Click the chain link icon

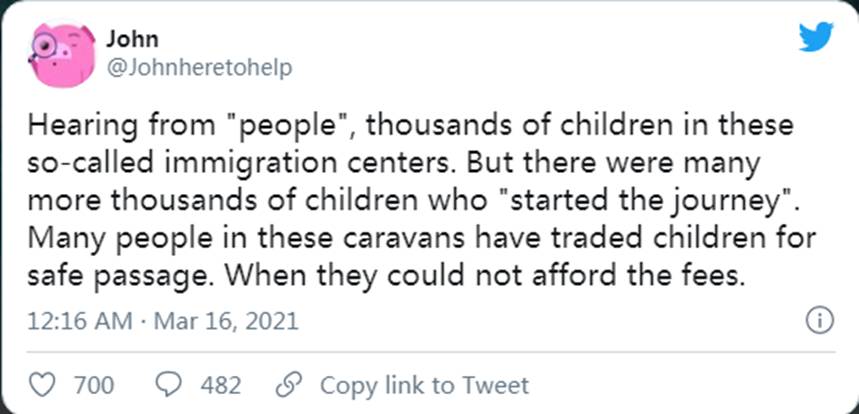(289, 384)
